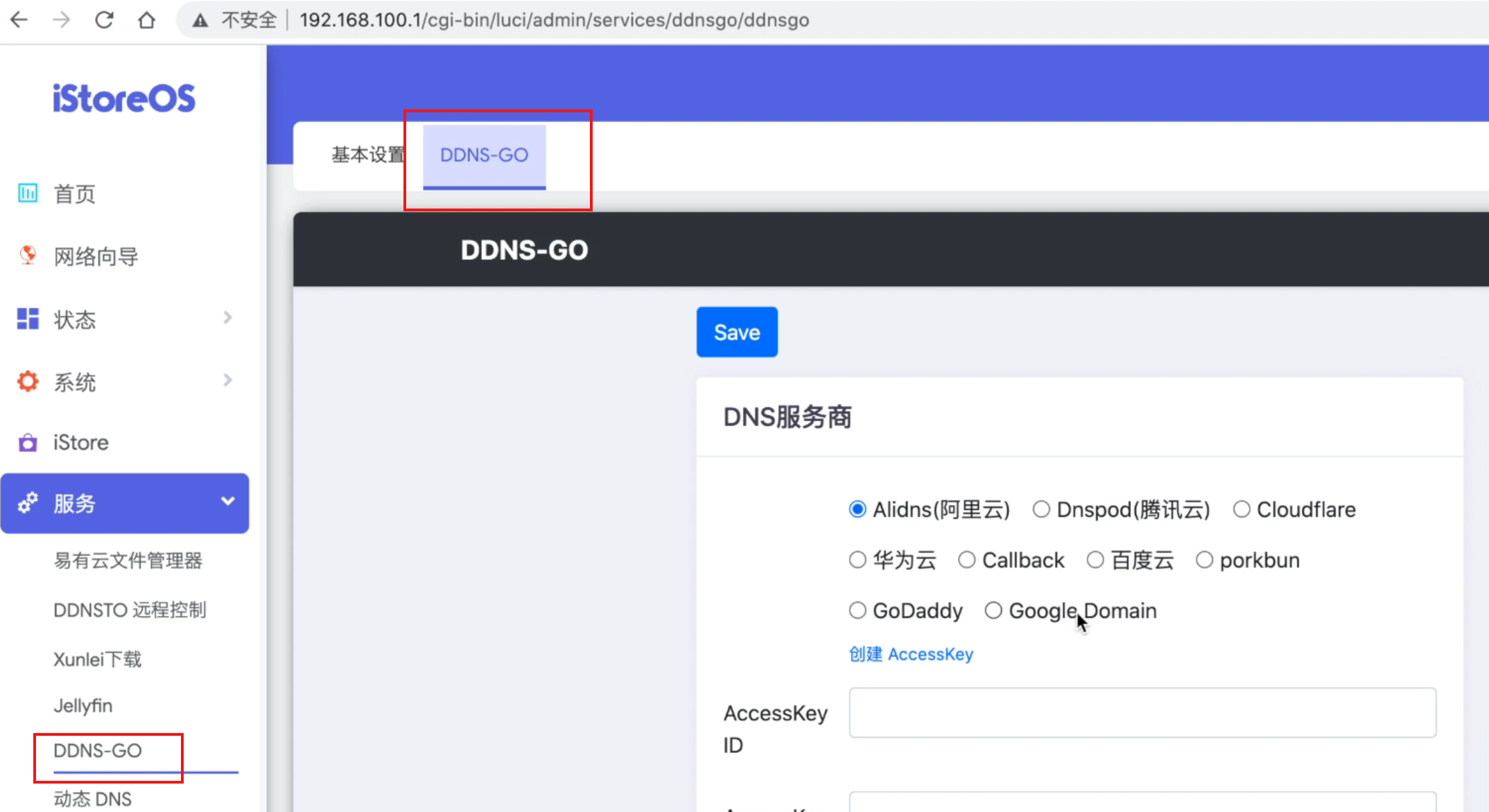Select the 网络向导 network wizard icon
This screenshot has height=812, width=1489.
click(27, 256)
